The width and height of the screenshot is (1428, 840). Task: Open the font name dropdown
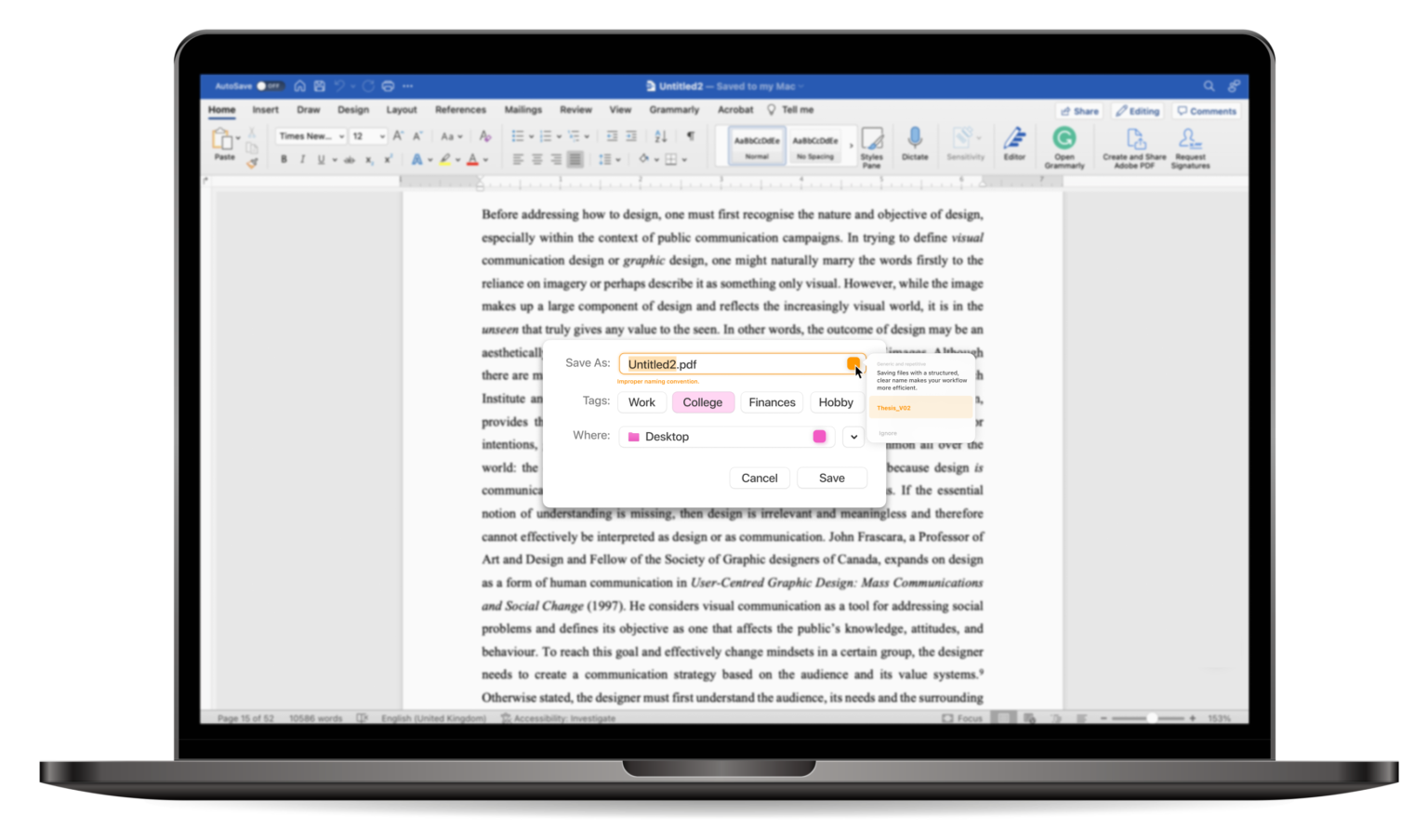[311, 137]
